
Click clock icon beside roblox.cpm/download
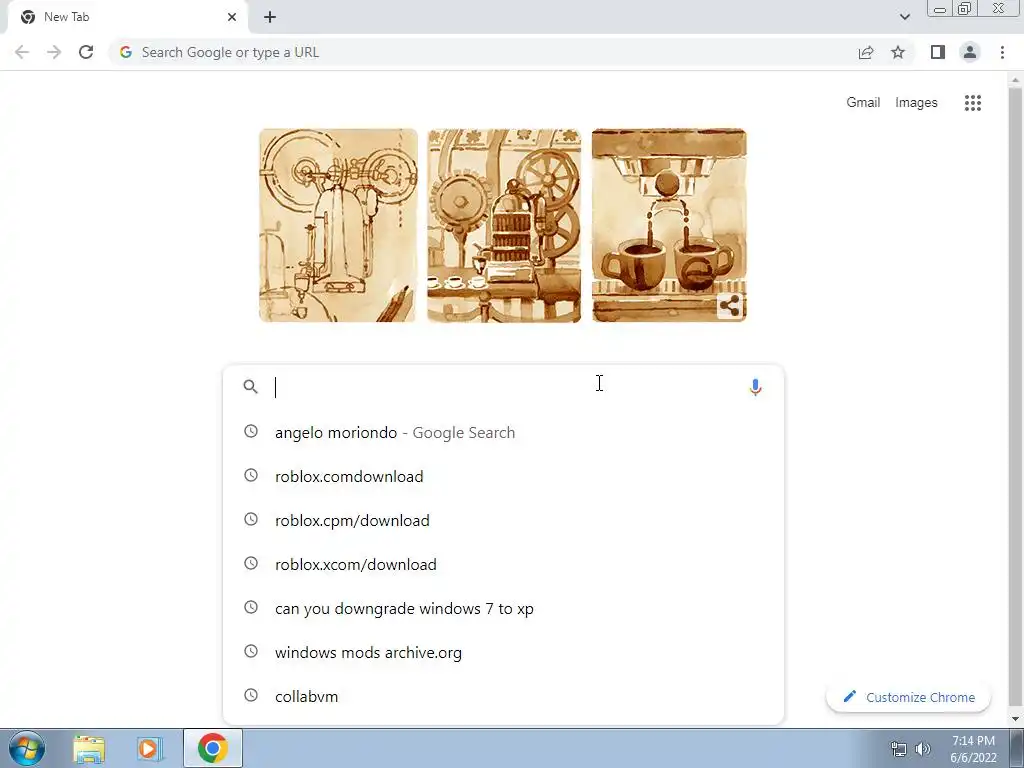click(x=251, y=519)
